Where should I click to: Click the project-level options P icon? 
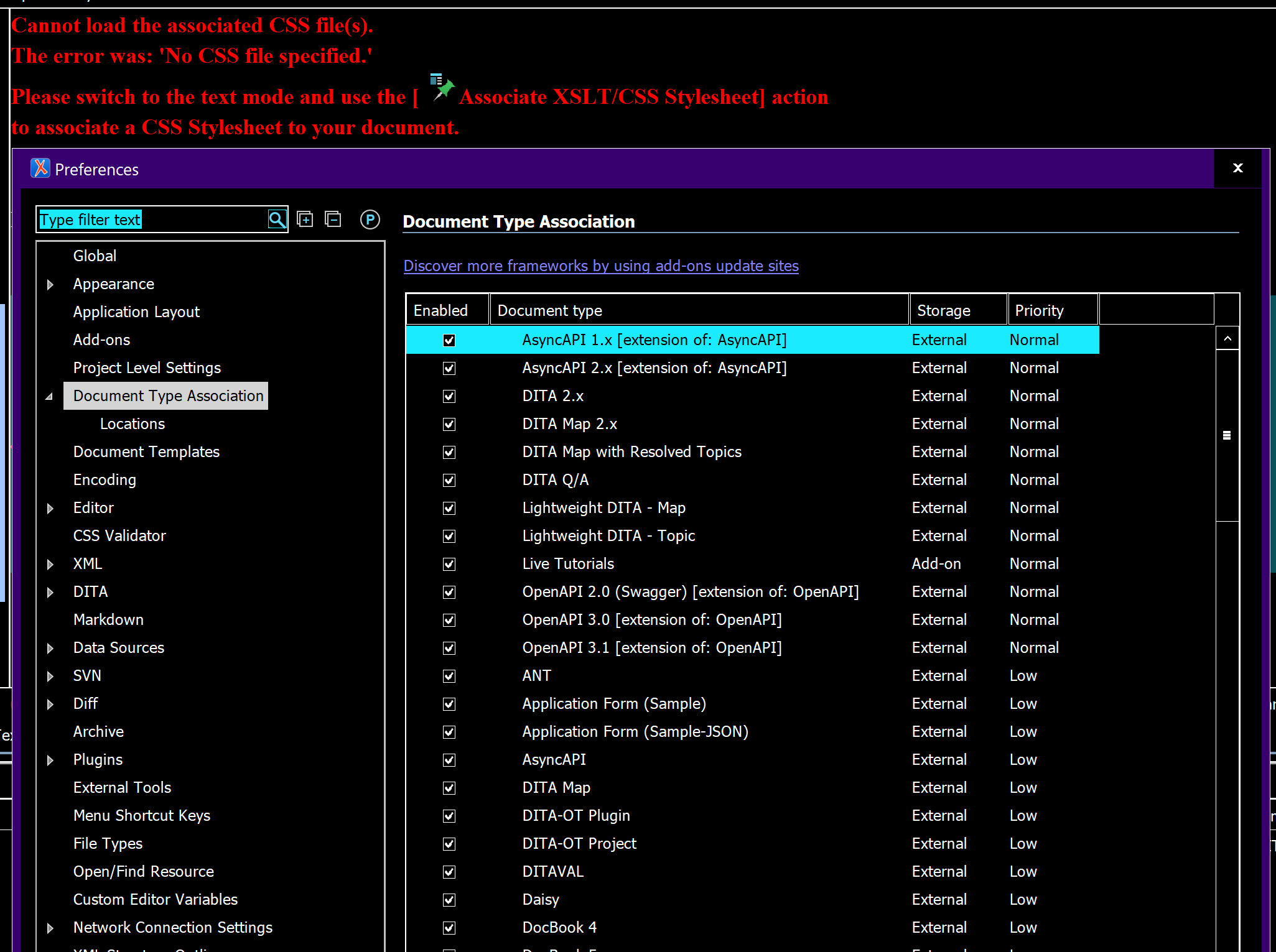(x=370, y=220)
